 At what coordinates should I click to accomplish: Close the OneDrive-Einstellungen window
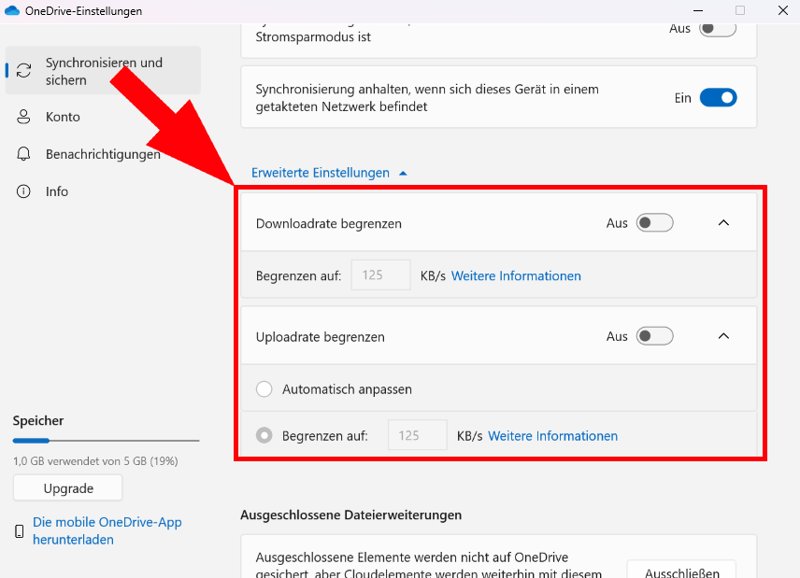pyautogui.click(x=783, y=11)
